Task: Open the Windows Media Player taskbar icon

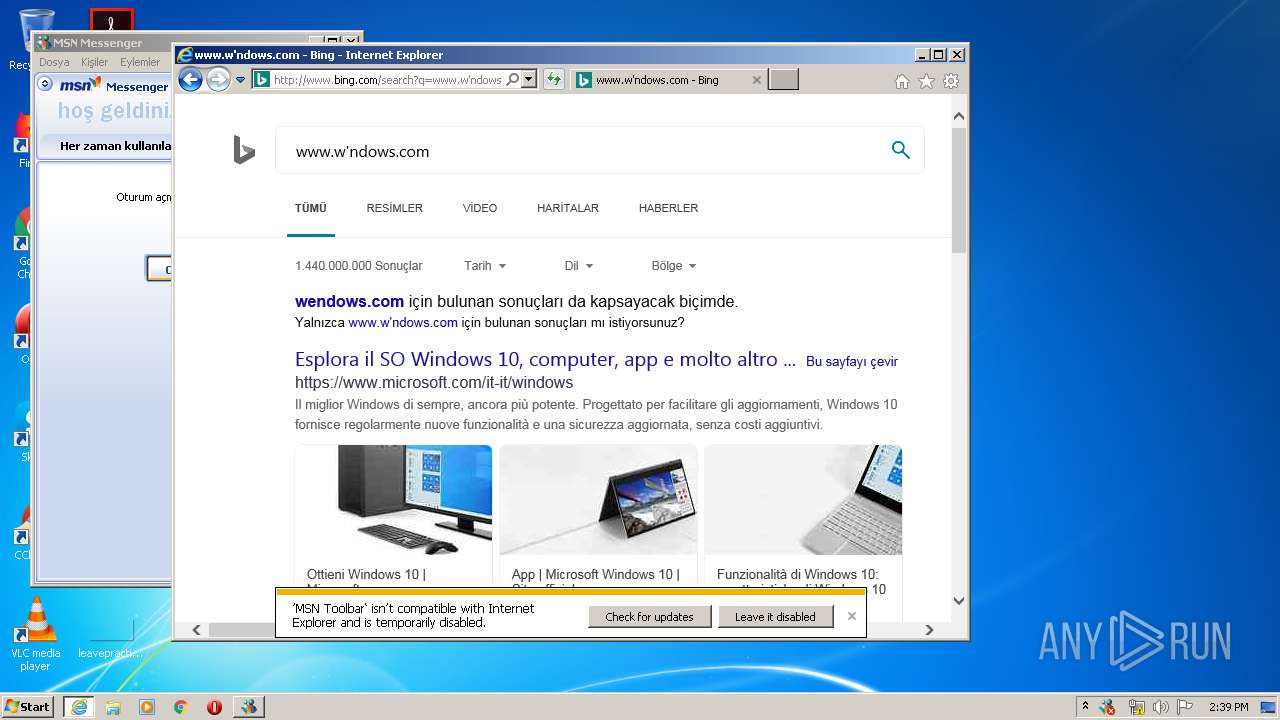Action: (147, 707)
